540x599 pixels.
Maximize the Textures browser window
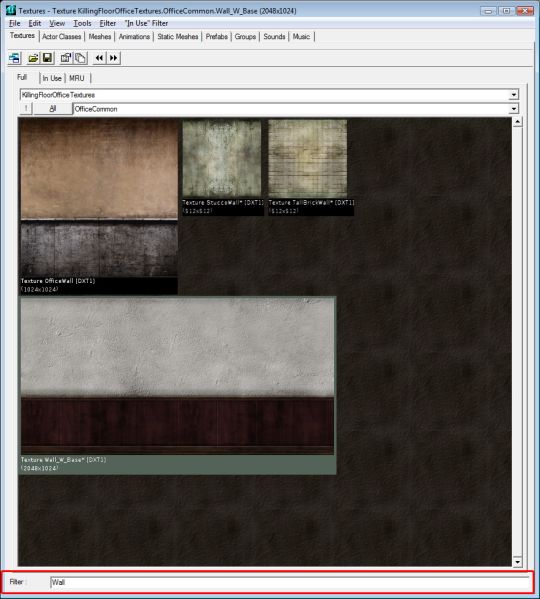pos(506,11)
